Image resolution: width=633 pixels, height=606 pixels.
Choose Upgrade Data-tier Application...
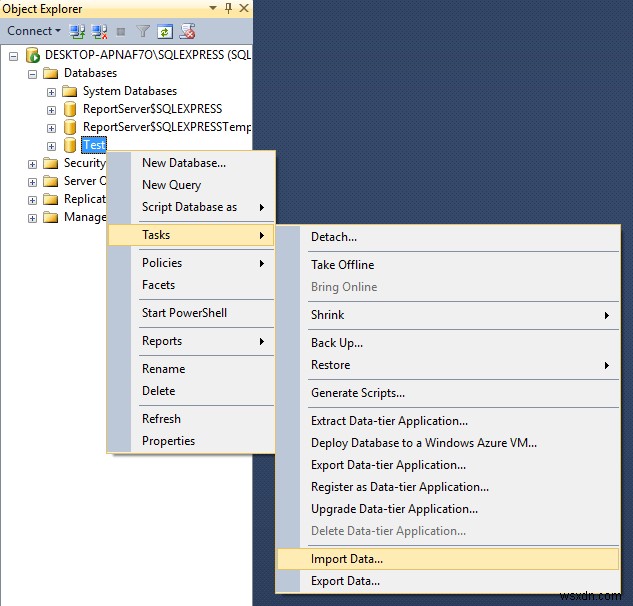click(448, 509)
